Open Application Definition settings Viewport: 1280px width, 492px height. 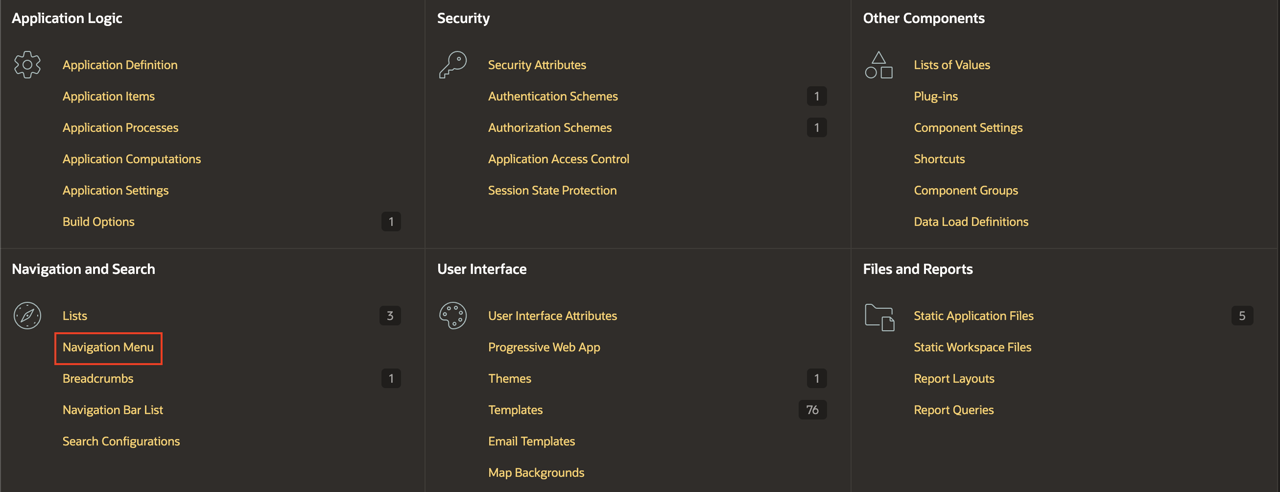point(120,65)
